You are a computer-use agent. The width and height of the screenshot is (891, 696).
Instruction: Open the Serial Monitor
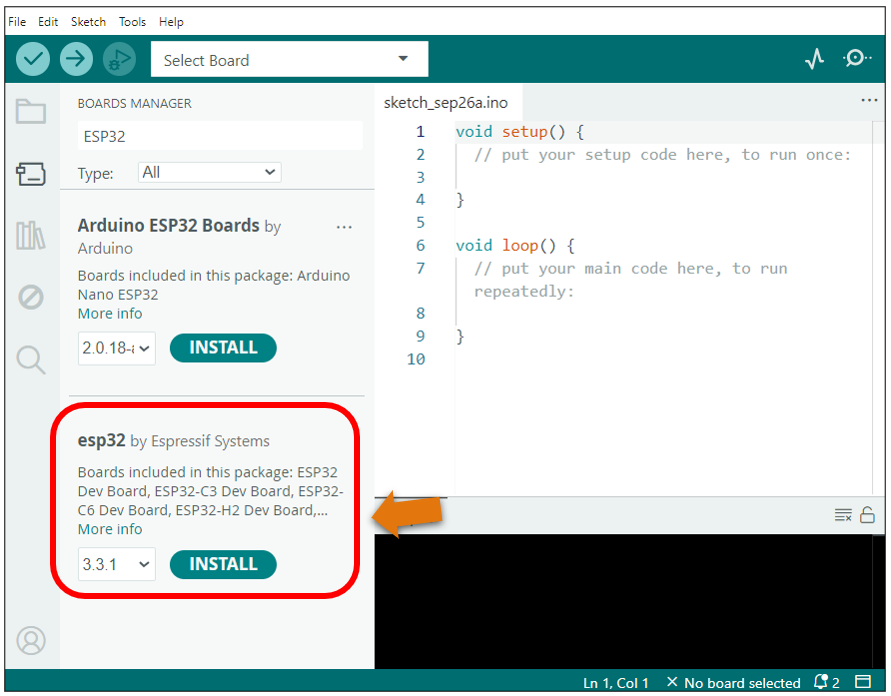pos(857,58)
